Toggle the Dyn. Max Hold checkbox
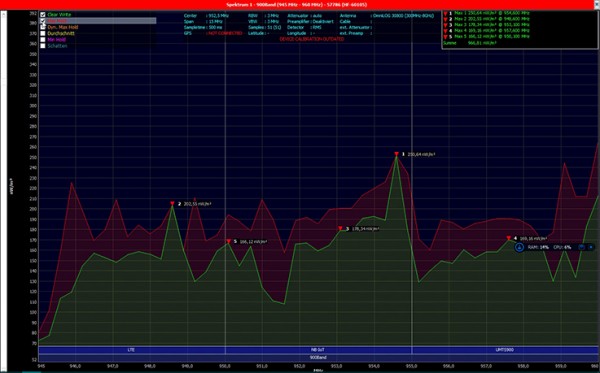 pos(43,27)
